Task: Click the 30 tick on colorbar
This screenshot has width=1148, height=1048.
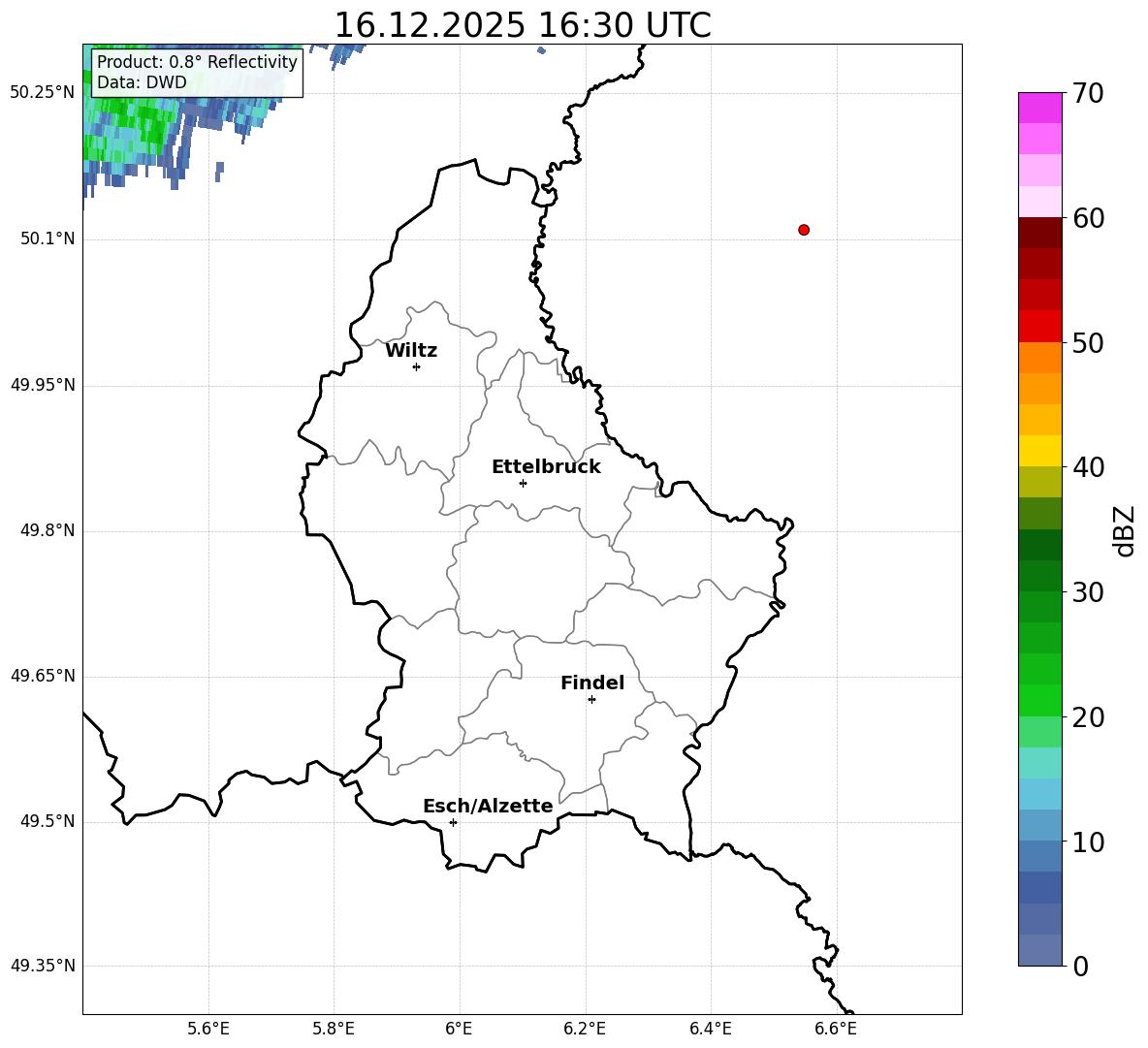Action: pyautogui.click(x=1088, y=591)
